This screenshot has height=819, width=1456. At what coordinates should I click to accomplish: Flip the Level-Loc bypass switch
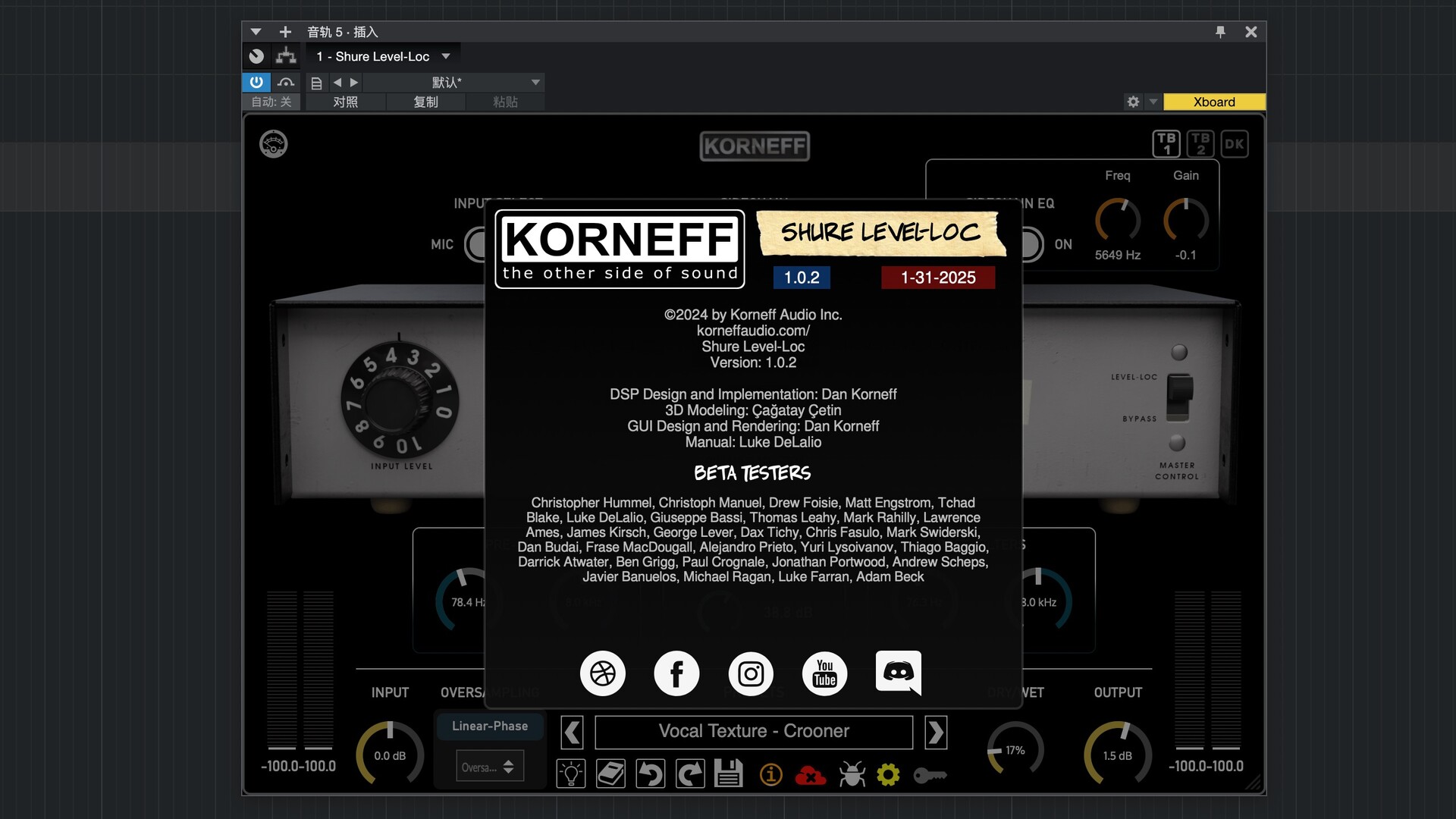[1178, 397]
